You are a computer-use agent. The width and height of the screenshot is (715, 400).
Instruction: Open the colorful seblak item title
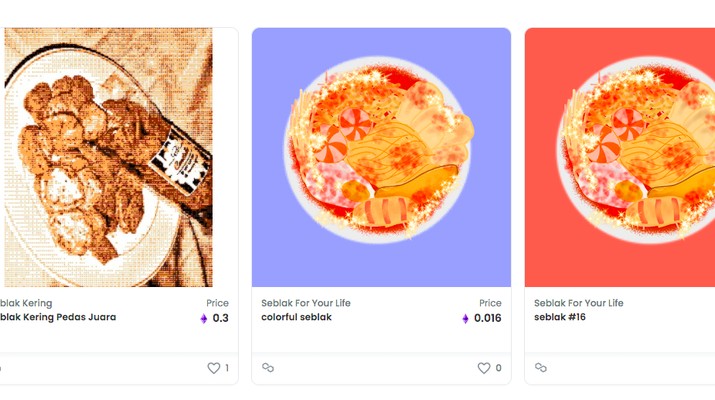[296, 317]
